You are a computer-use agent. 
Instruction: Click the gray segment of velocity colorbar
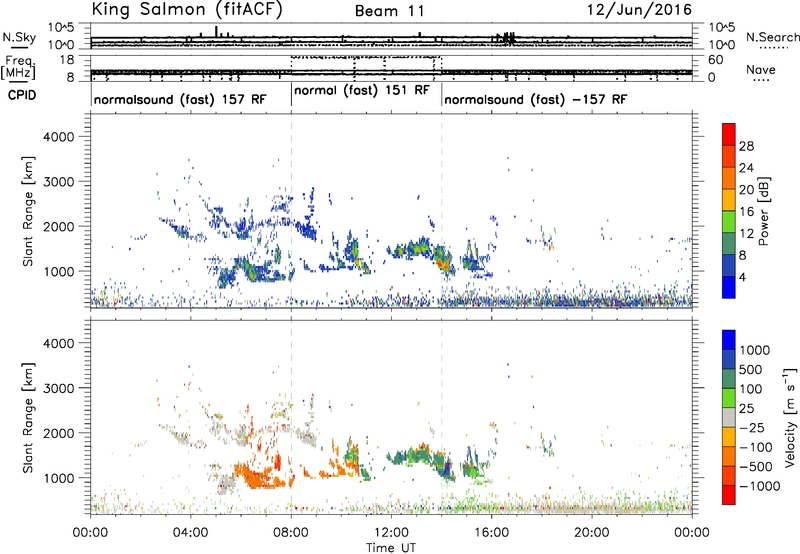point(729,417)
